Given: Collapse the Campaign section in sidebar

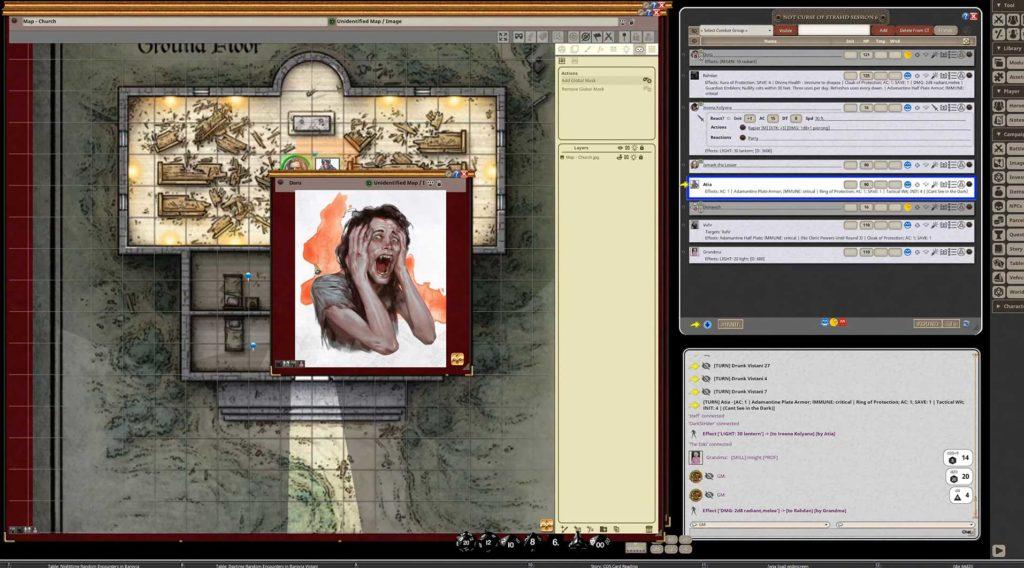Looking at the screenshot, I should pyautogui.click(x=1008, y=134).
